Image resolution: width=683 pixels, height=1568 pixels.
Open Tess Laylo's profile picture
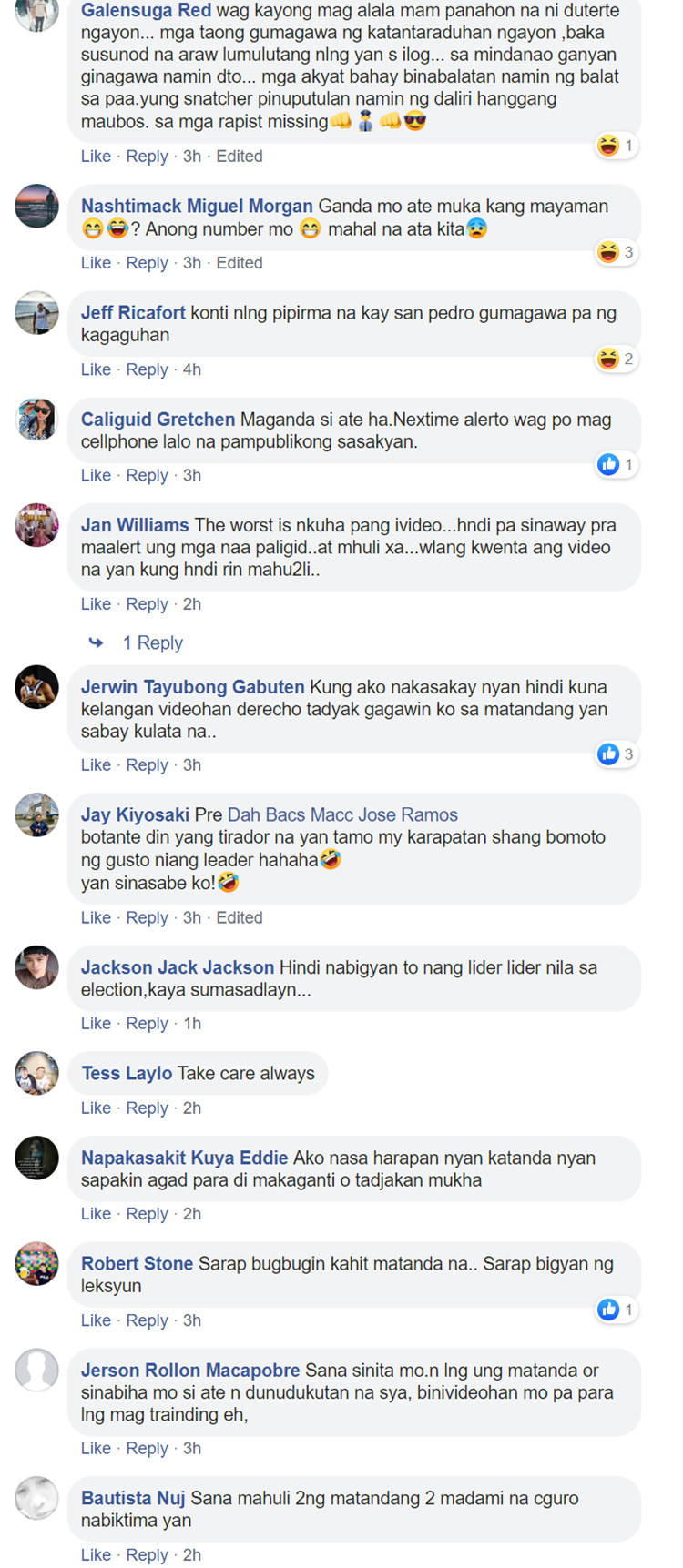point(37,1074)
